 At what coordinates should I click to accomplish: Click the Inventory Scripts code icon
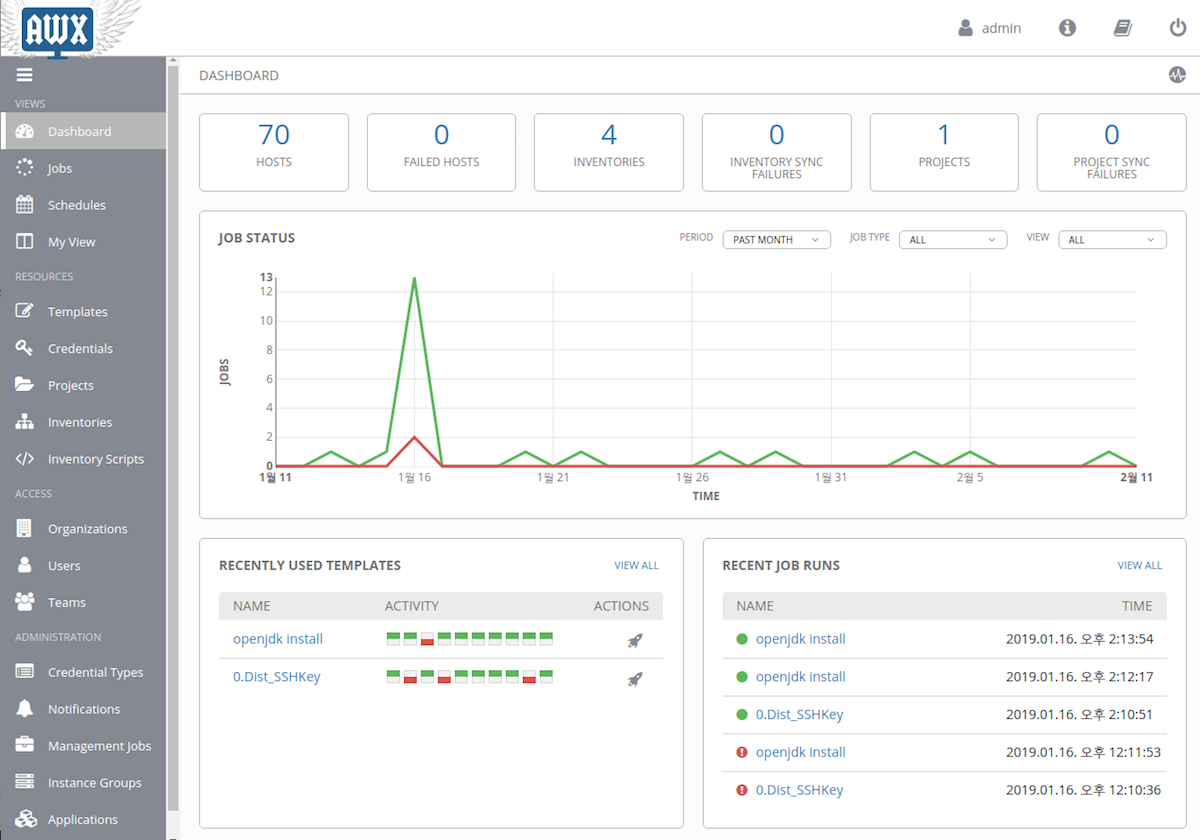(26, 459)
